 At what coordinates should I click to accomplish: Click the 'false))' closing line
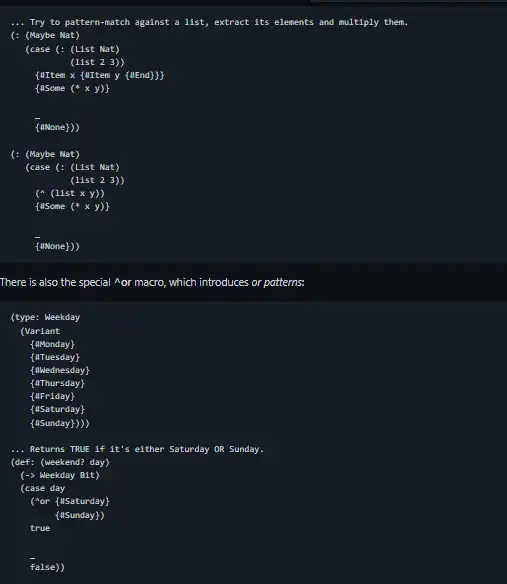pos(47,567)
